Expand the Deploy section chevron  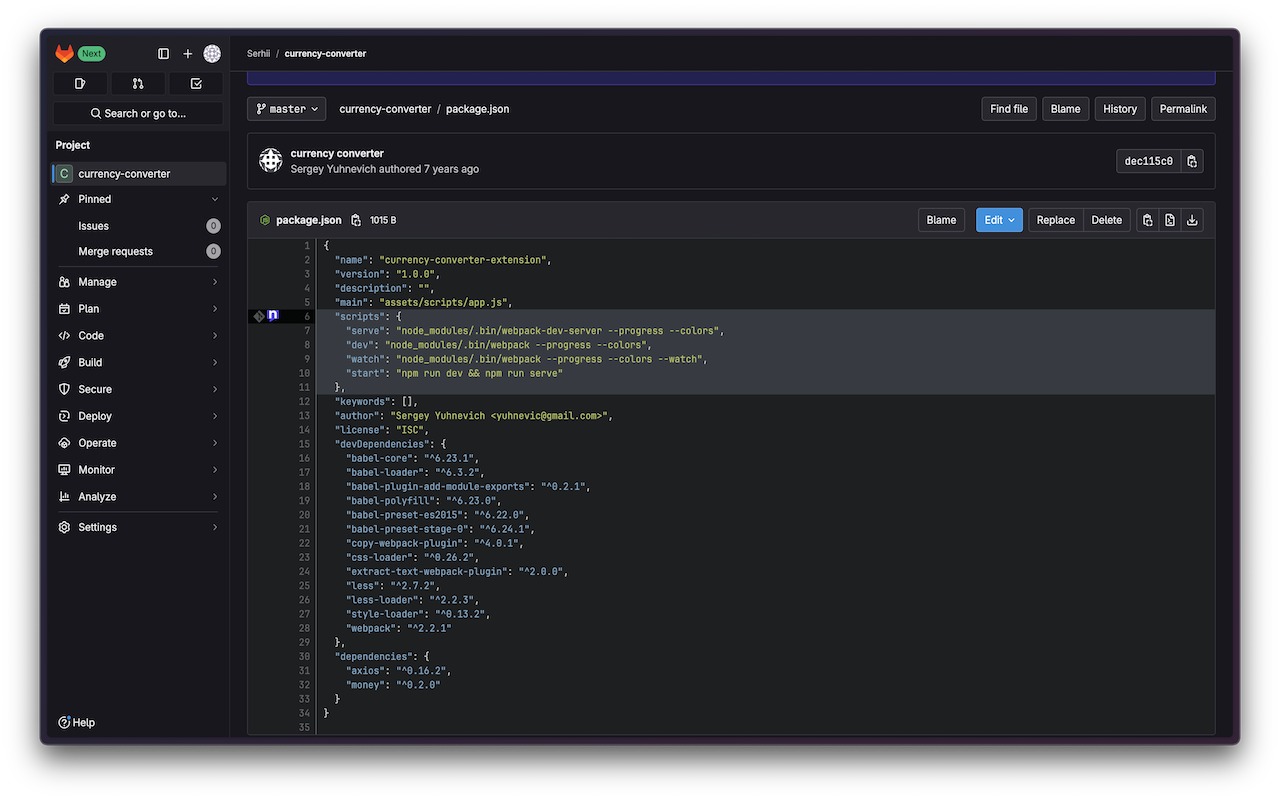215,416
